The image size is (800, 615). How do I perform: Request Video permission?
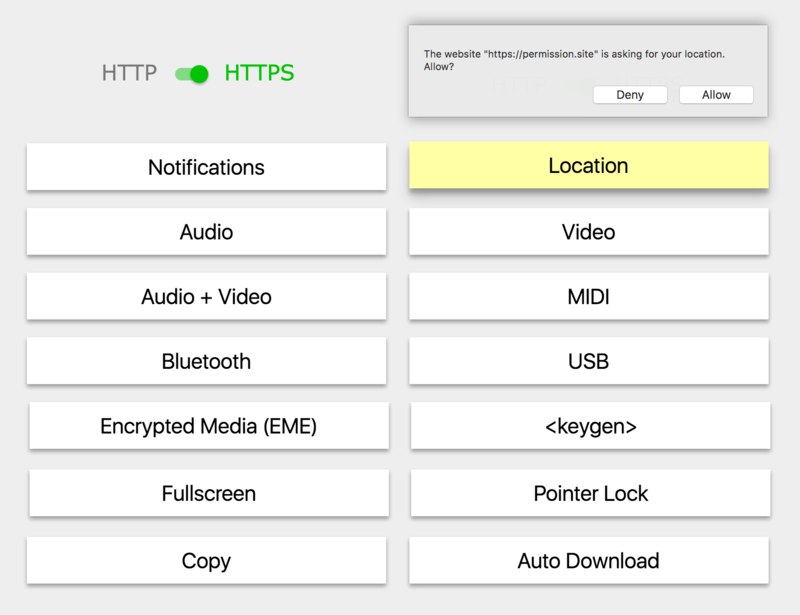pyautogui.click(x=589, y=232)
